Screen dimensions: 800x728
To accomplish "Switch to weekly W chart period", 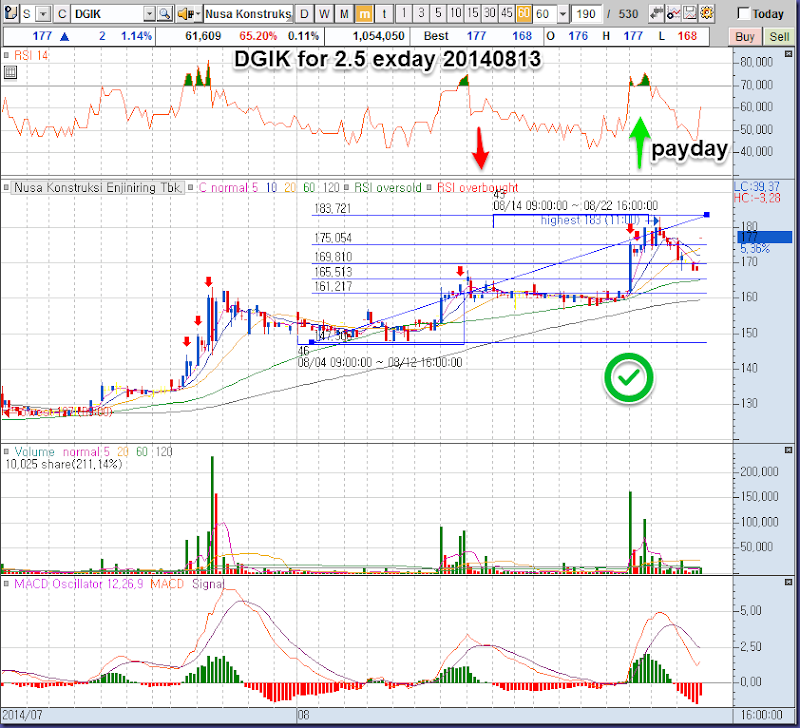I will pyautogui.click(x=324, y=14).
